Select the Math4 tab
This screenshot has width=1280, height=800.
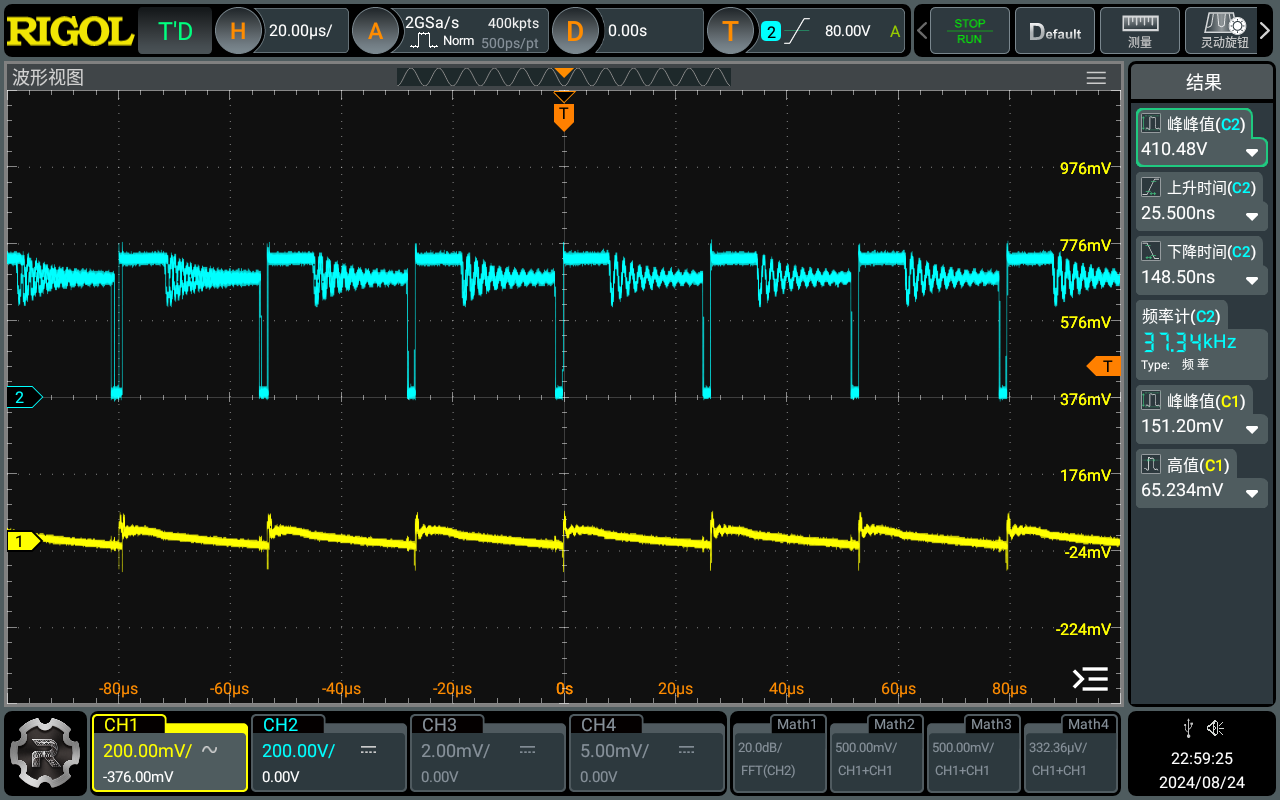click(x=1070, y=753)
